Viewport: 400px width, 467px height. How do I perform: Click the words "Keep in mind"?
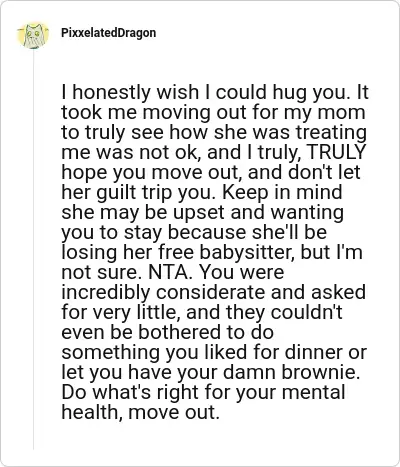click(282, 193)
